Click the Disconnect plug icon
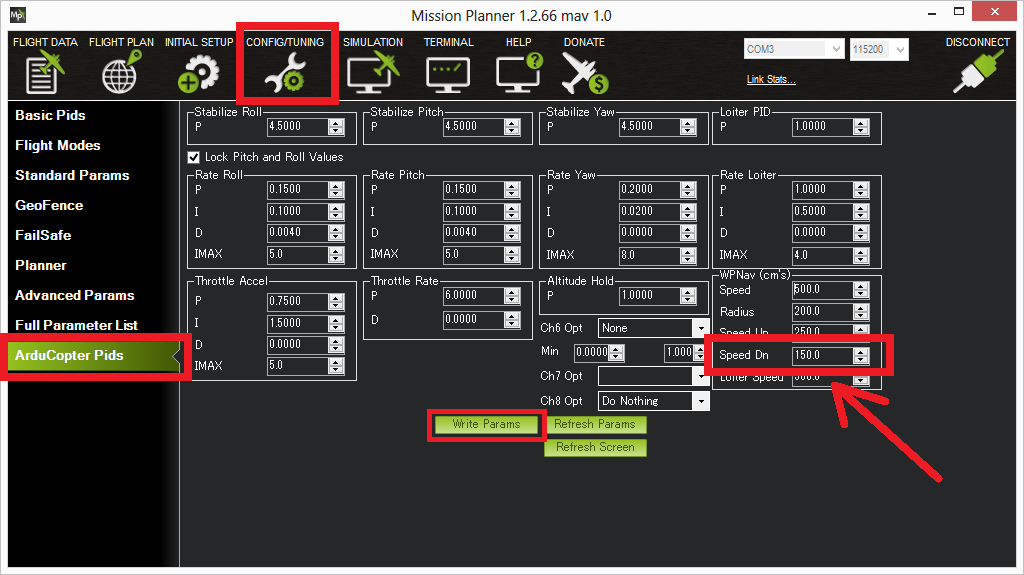This screenshot has width=1024, height=575. click(x=977, y=73)
